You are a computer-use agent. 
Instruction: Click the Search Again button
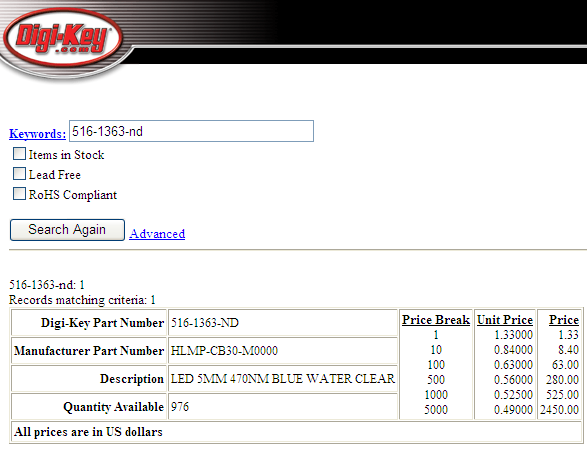point(67,230)
